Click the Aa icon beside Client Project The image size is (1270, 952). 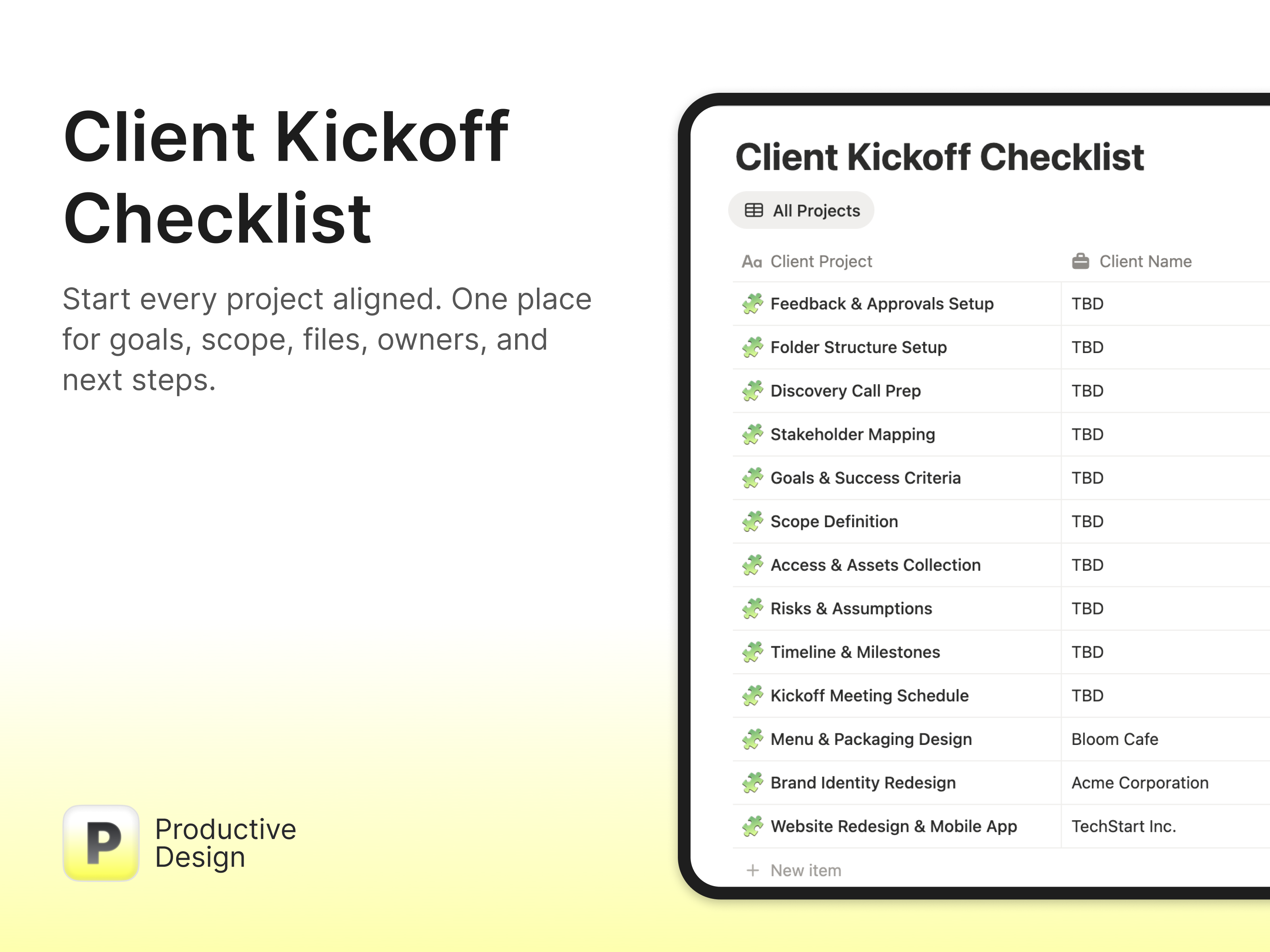click(x=752, y=262)
